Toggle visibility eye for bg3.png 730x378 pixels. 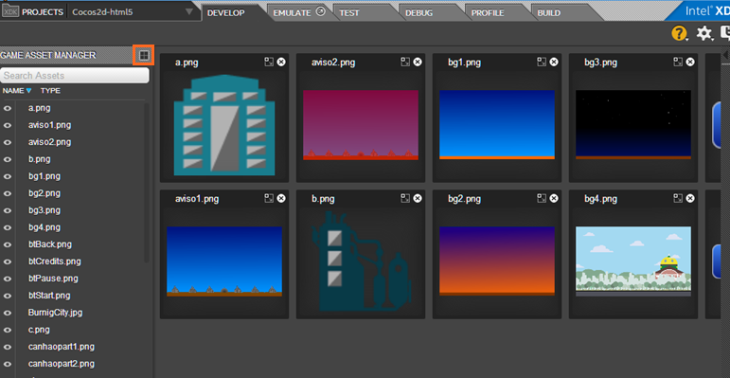point(7,210)
